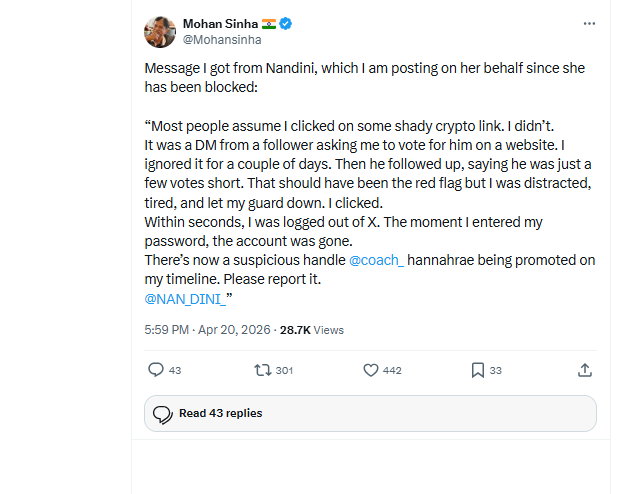Open the @coach_ mention link
The width and height of the screenshot is (631, 494).
pos(377,260)
